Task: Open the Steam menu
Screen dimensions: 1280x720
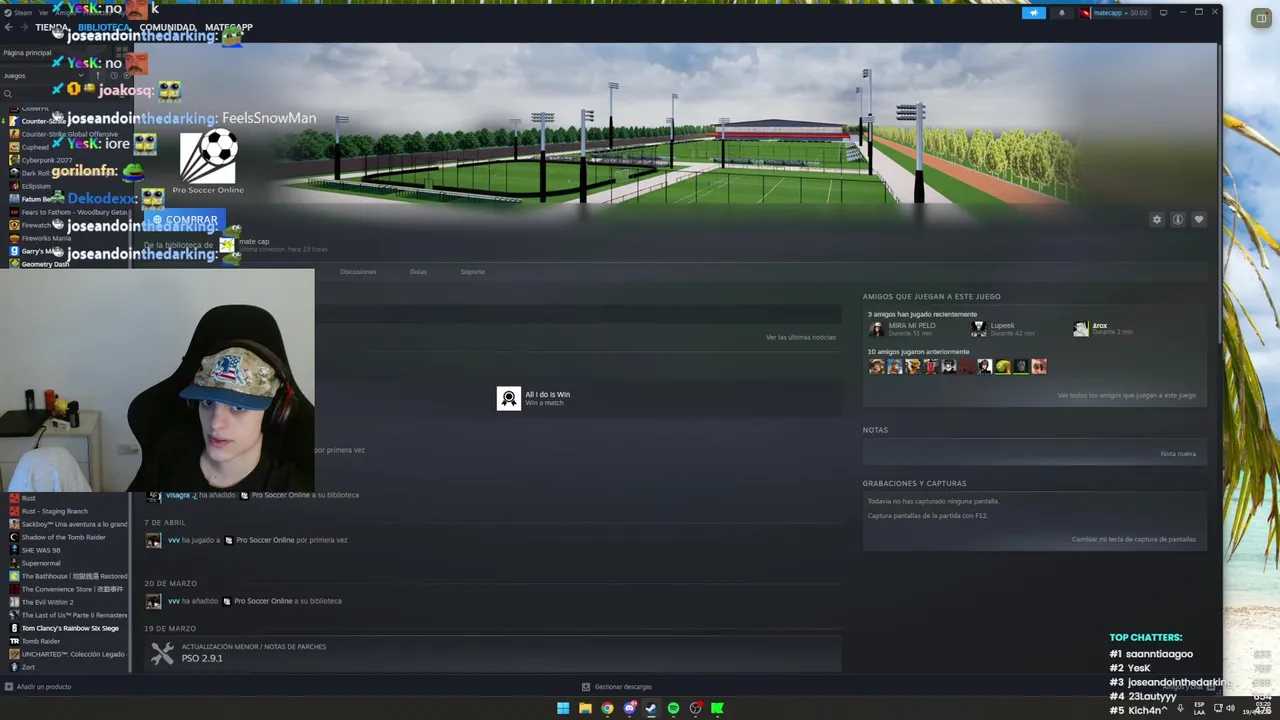Action: click(x=19, y=12)
